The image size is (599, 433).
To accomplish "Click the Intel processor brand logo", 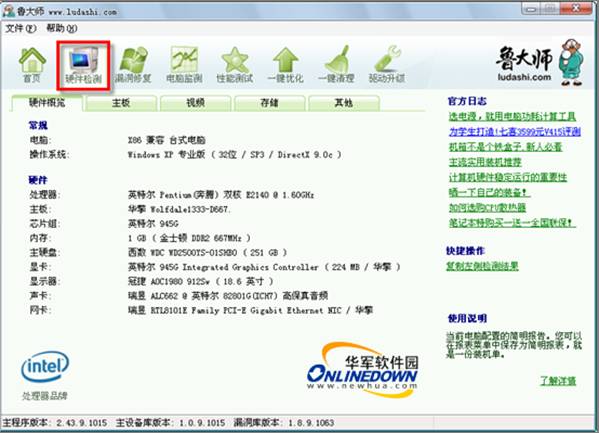I will pyautogui.click(x=45, y=367).
